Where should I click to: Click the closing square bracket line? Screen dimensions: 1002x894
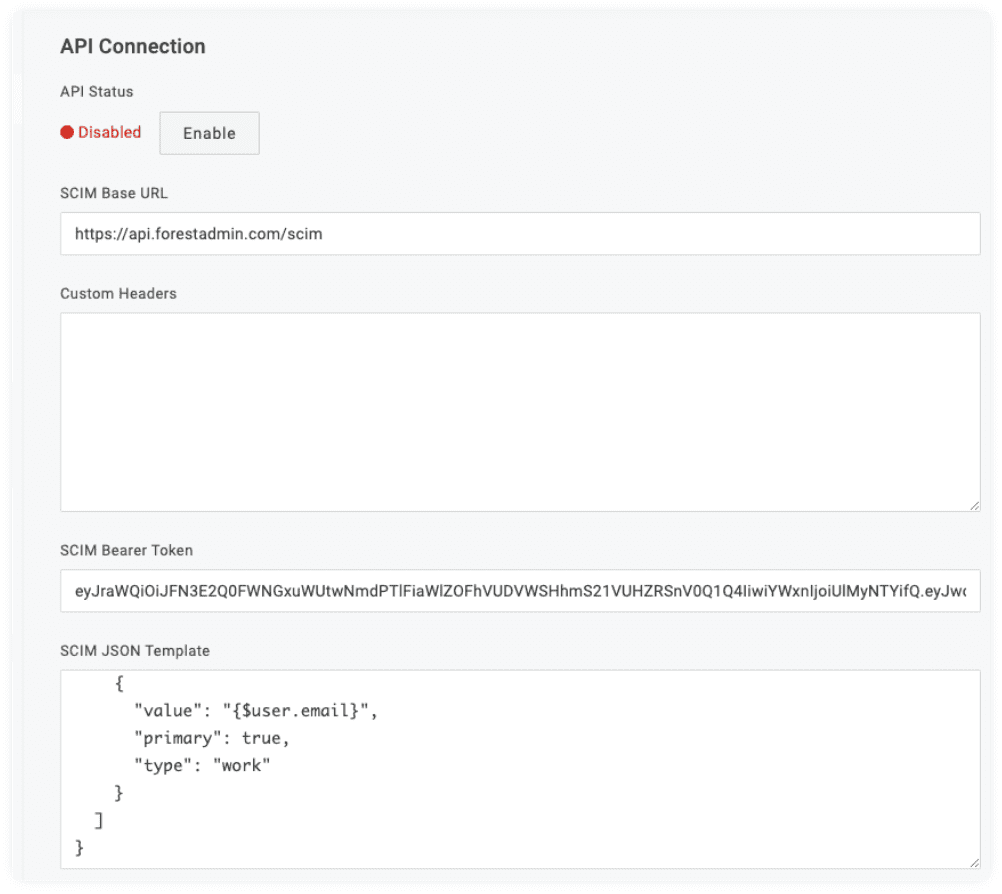tap(98, 820)
